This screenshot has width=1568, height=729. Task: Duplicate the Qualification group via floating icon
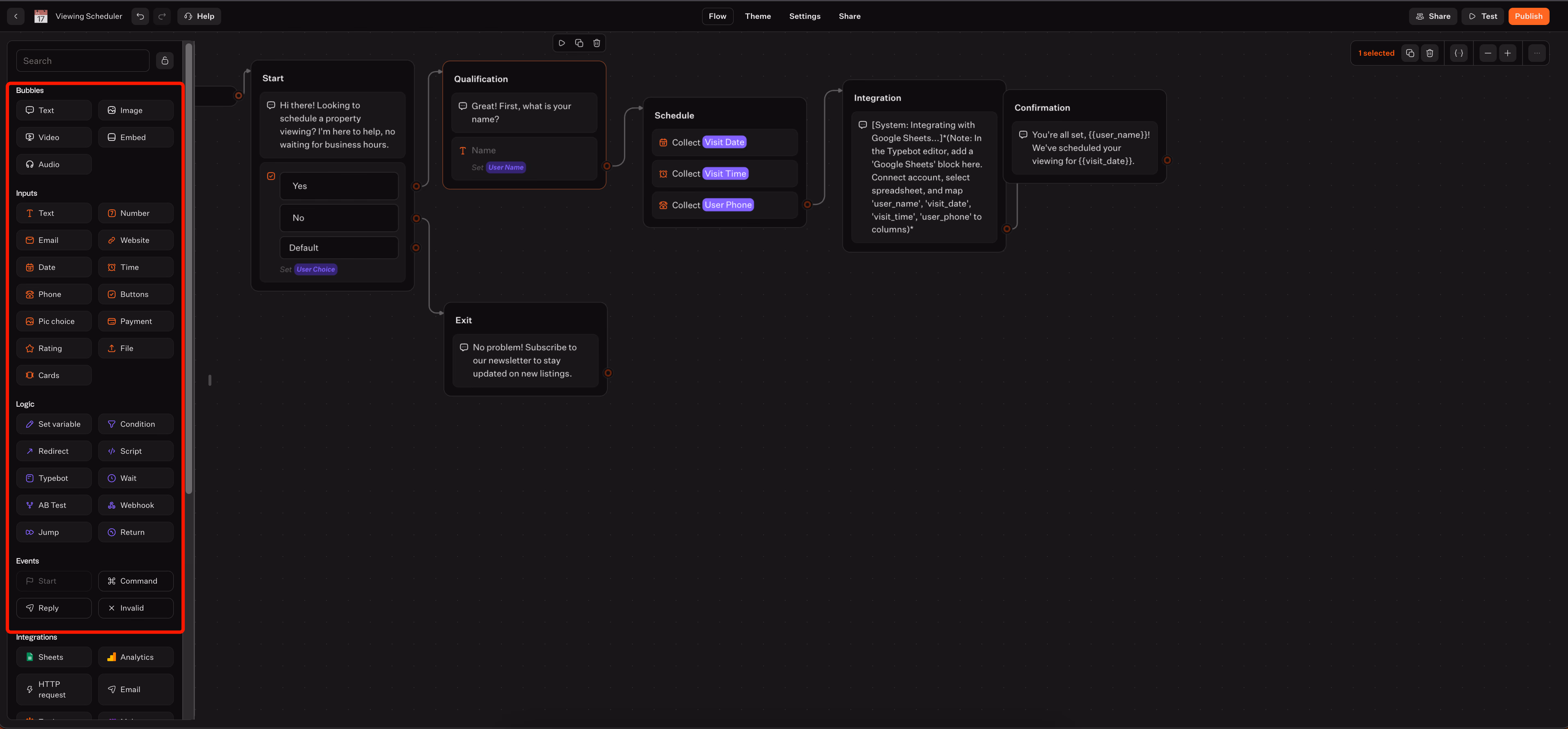(579, 43)
